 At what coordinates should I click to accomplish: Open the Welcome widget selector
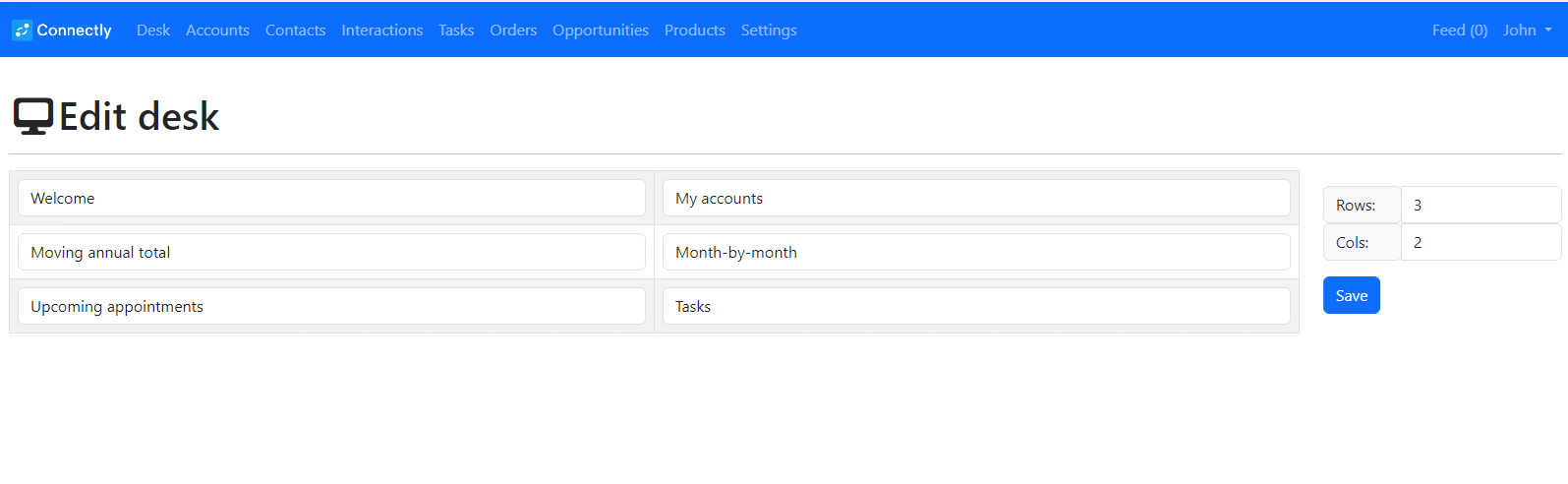tap(331, 198)
